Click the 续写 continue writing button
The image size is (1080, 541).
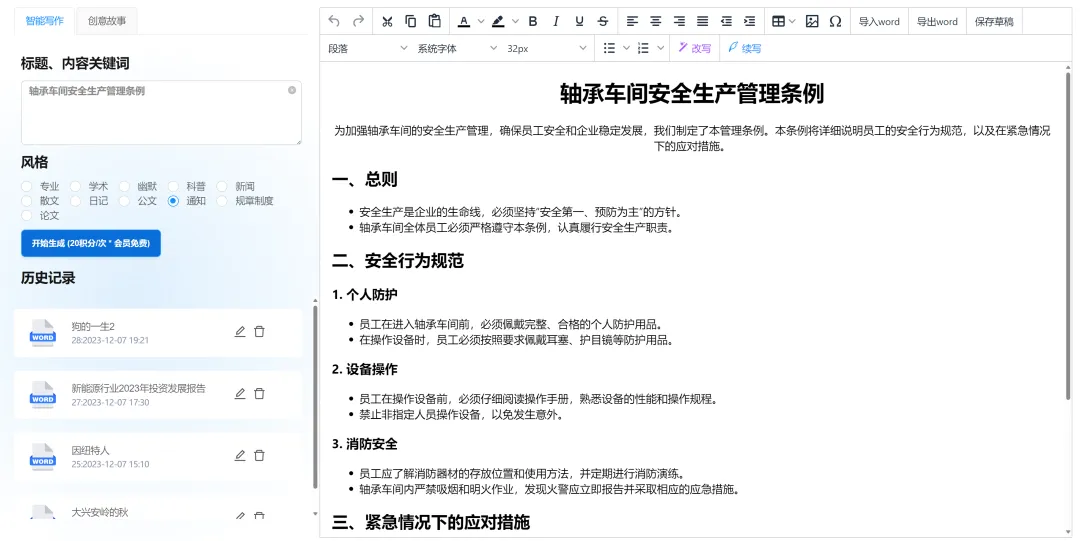pos(745,48)
